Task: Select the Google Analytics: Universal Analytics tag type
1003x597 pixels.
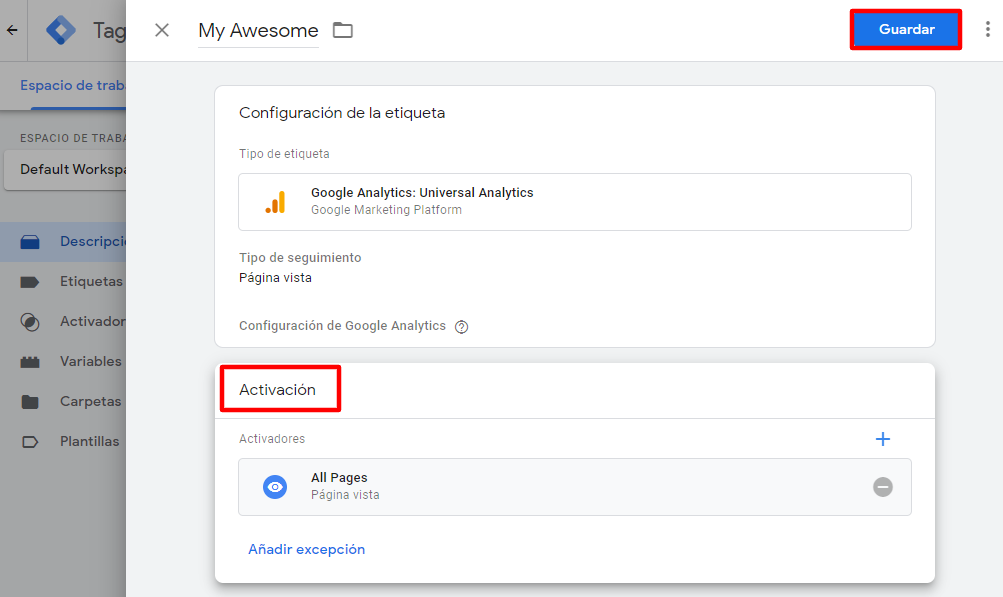Action: tap(575, 202)
